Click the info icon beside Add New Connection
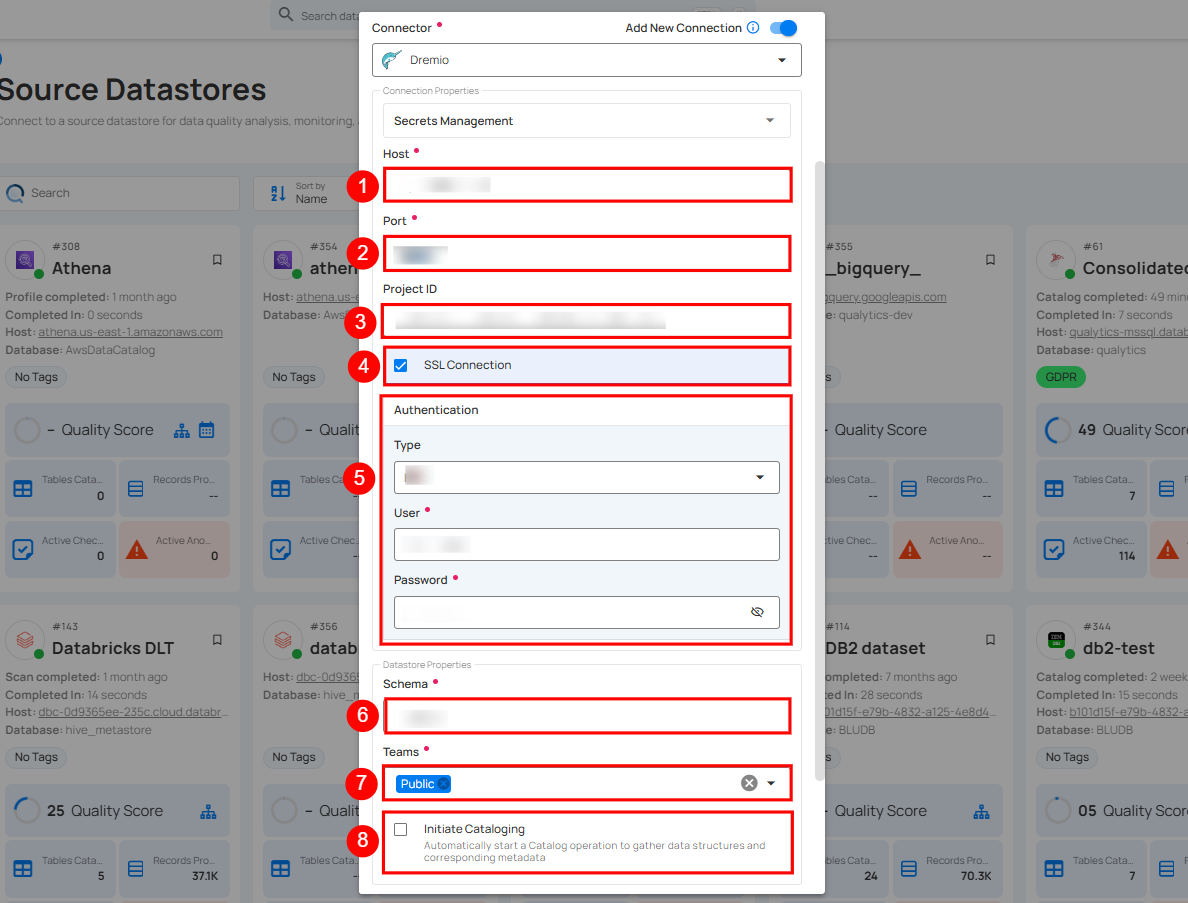Image resolution: width=1188 pixels, height=903 pixels. pyautogui.click(x=752, y=28)
